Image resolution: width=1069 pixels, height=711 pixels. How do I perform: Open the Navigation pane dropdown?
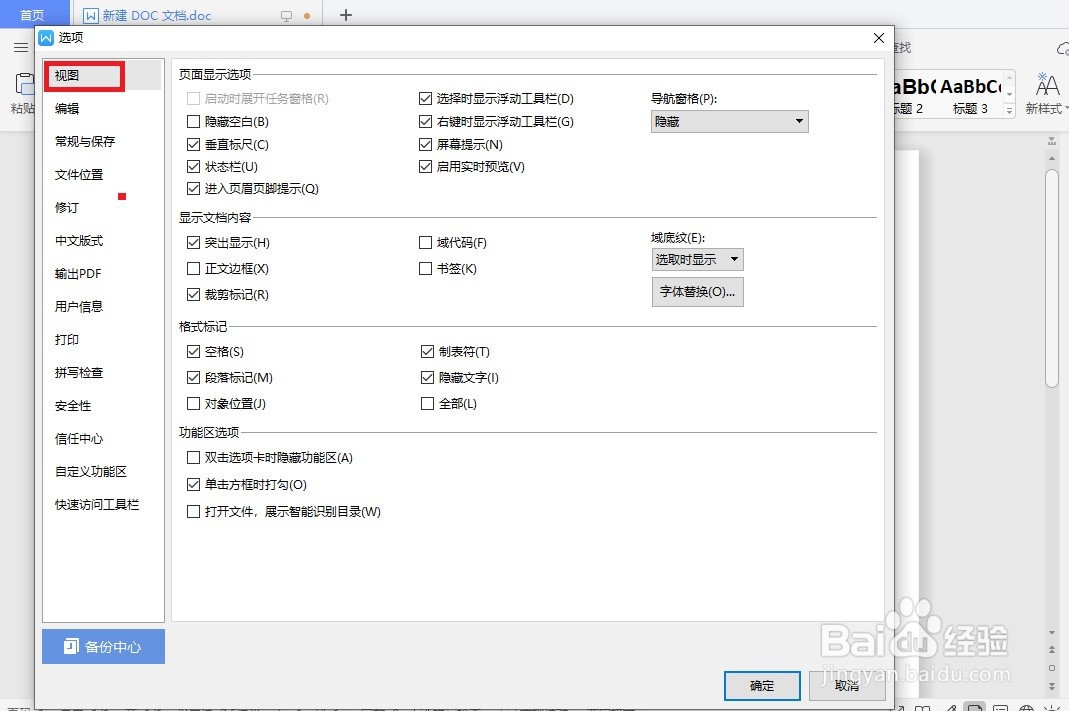point(729,121)
